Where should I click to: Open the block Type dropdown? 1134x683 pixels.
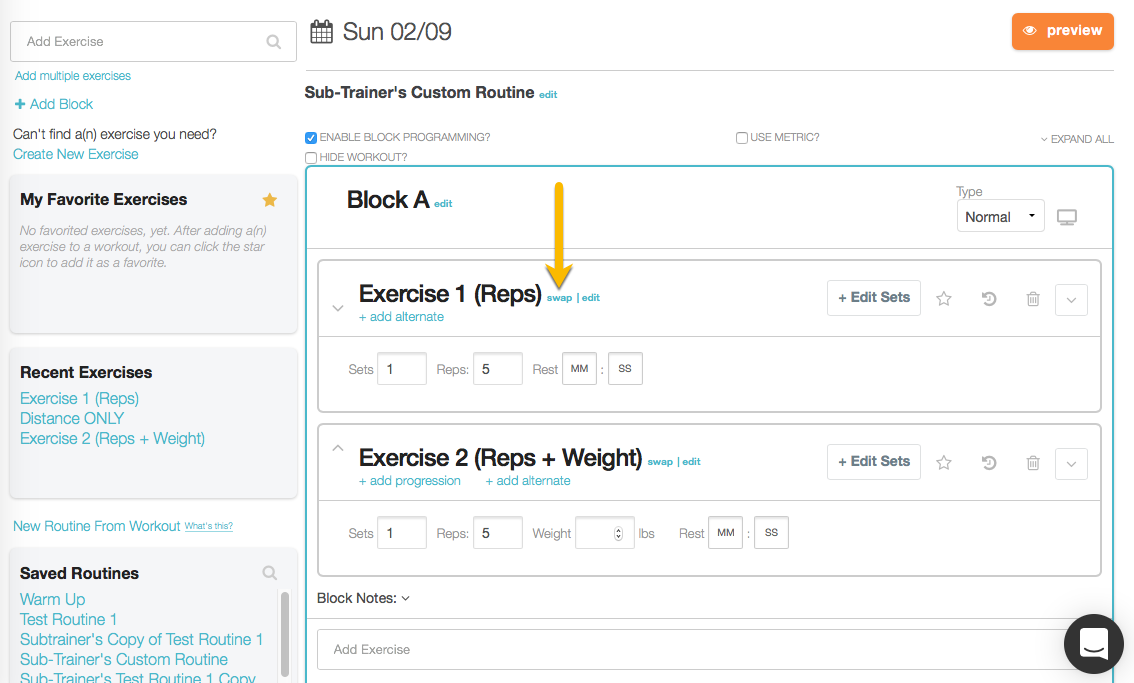tap(1000, 217)
